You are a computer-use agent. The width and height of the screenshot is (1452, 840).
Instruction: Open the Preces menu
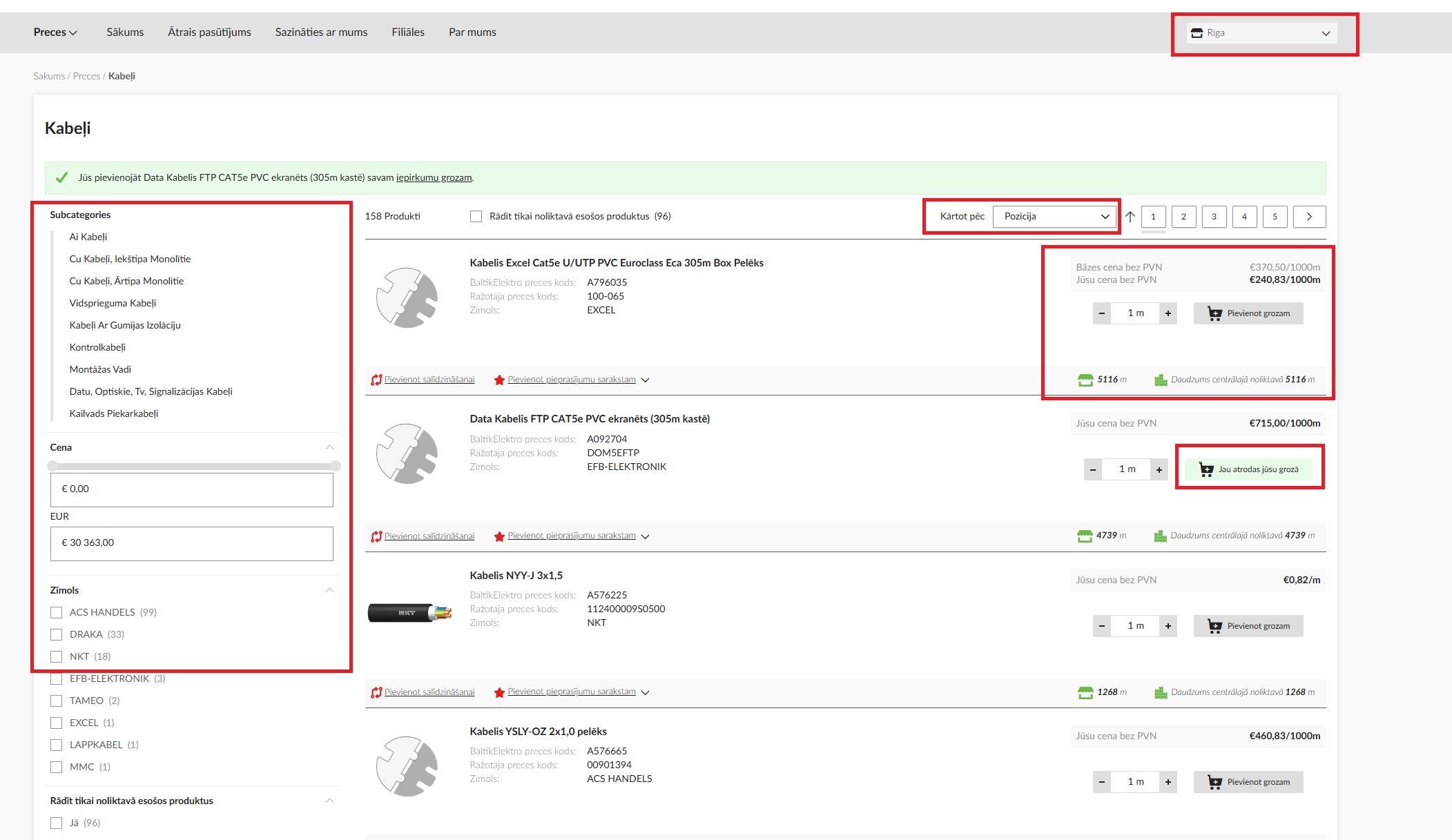[55, 32]
